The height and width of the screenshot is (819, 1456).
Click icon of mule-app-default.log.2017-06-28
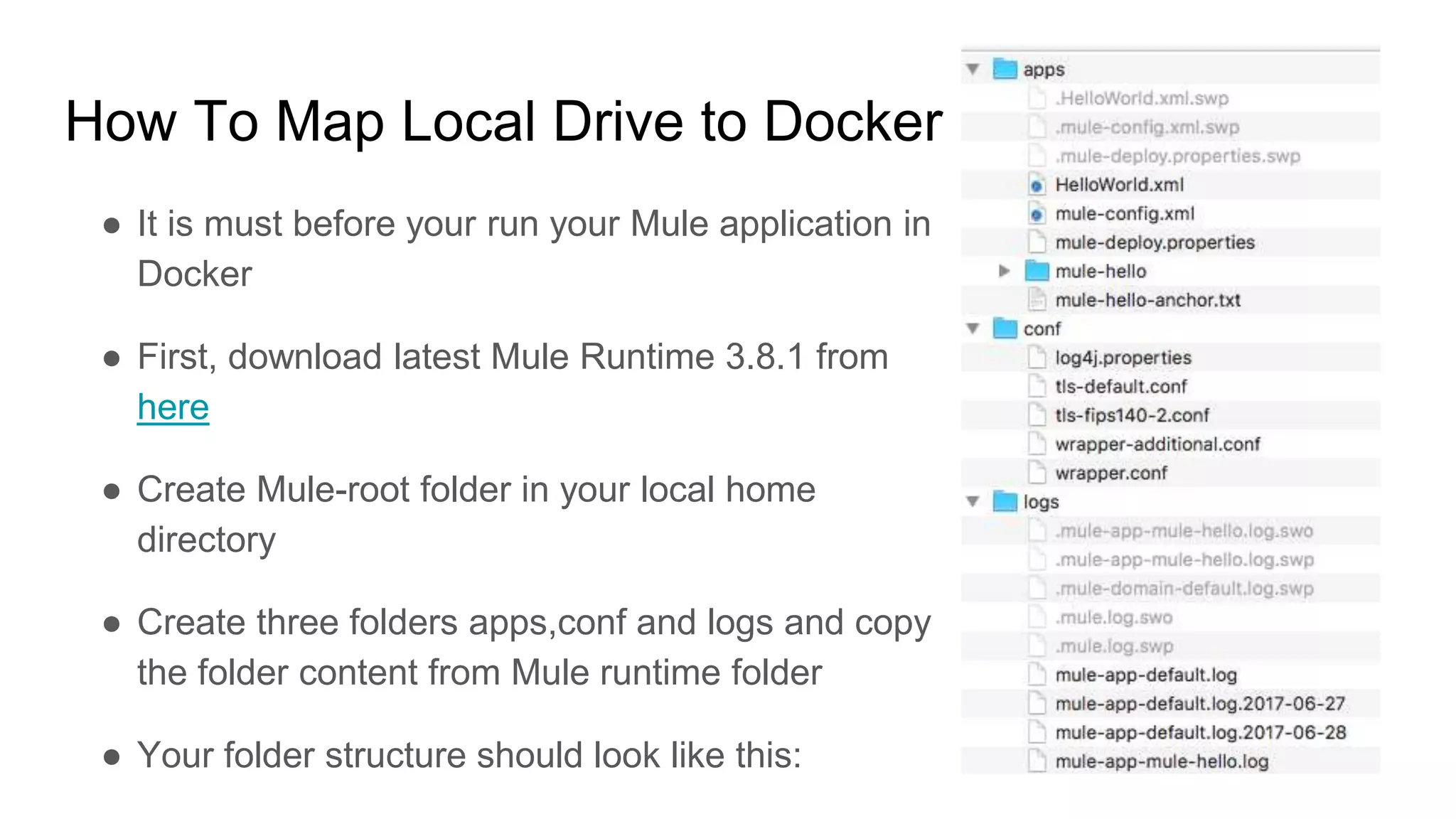coord(1037,732)
